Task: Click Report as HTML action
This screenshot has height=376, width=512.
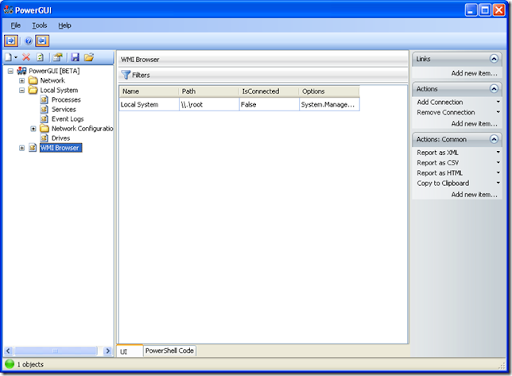Action: (x=439, y=173)
